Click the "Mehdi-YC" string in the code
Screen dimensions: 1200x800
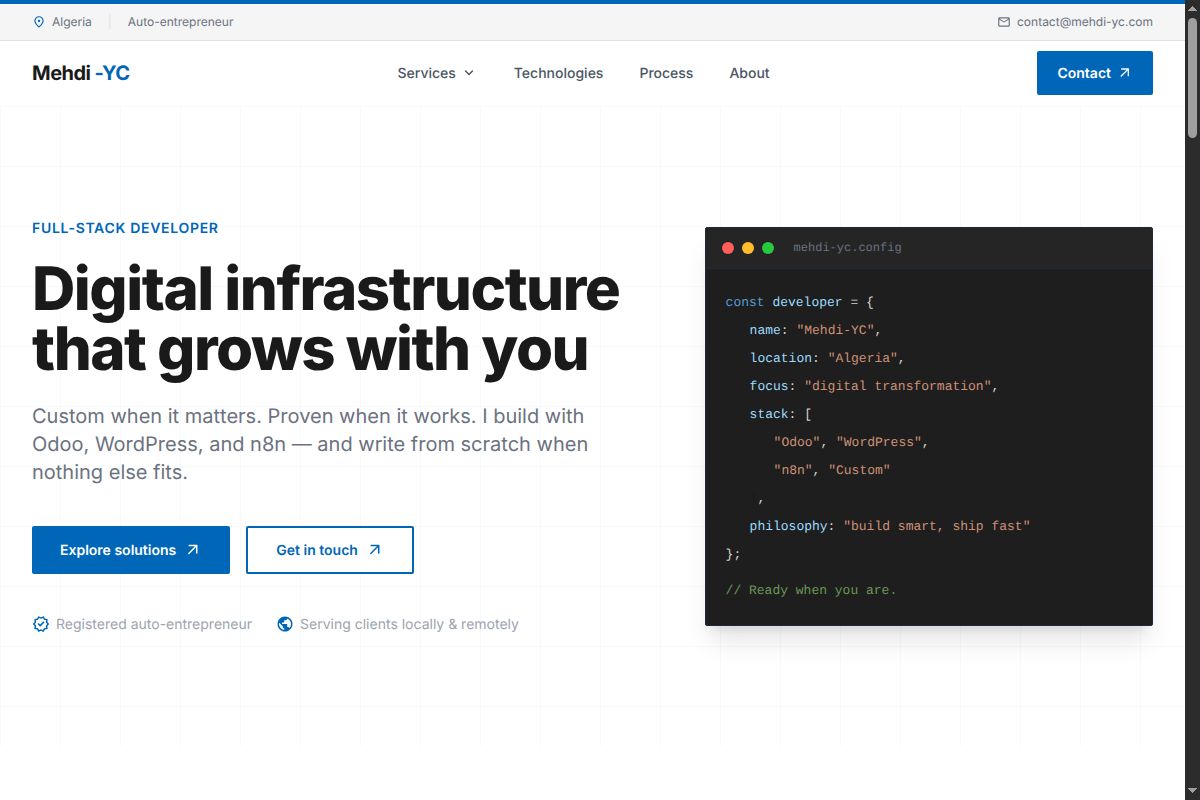tap(835, 330)
